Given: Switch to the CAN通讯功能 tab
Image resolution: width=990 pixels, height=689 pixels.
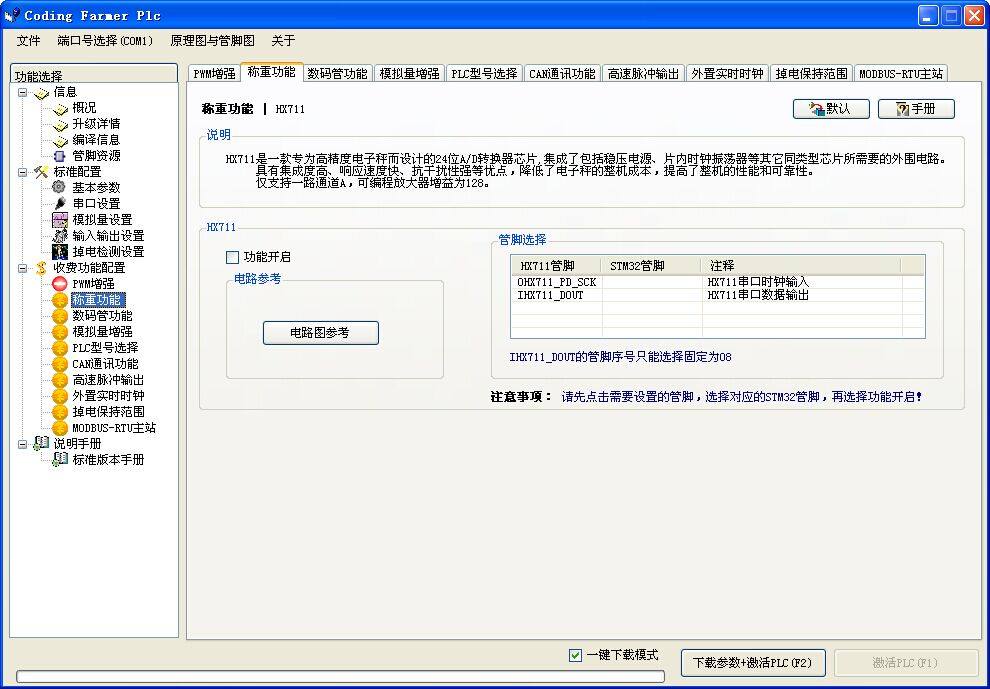Looking at the screenshot, I should tap(562, 73).
